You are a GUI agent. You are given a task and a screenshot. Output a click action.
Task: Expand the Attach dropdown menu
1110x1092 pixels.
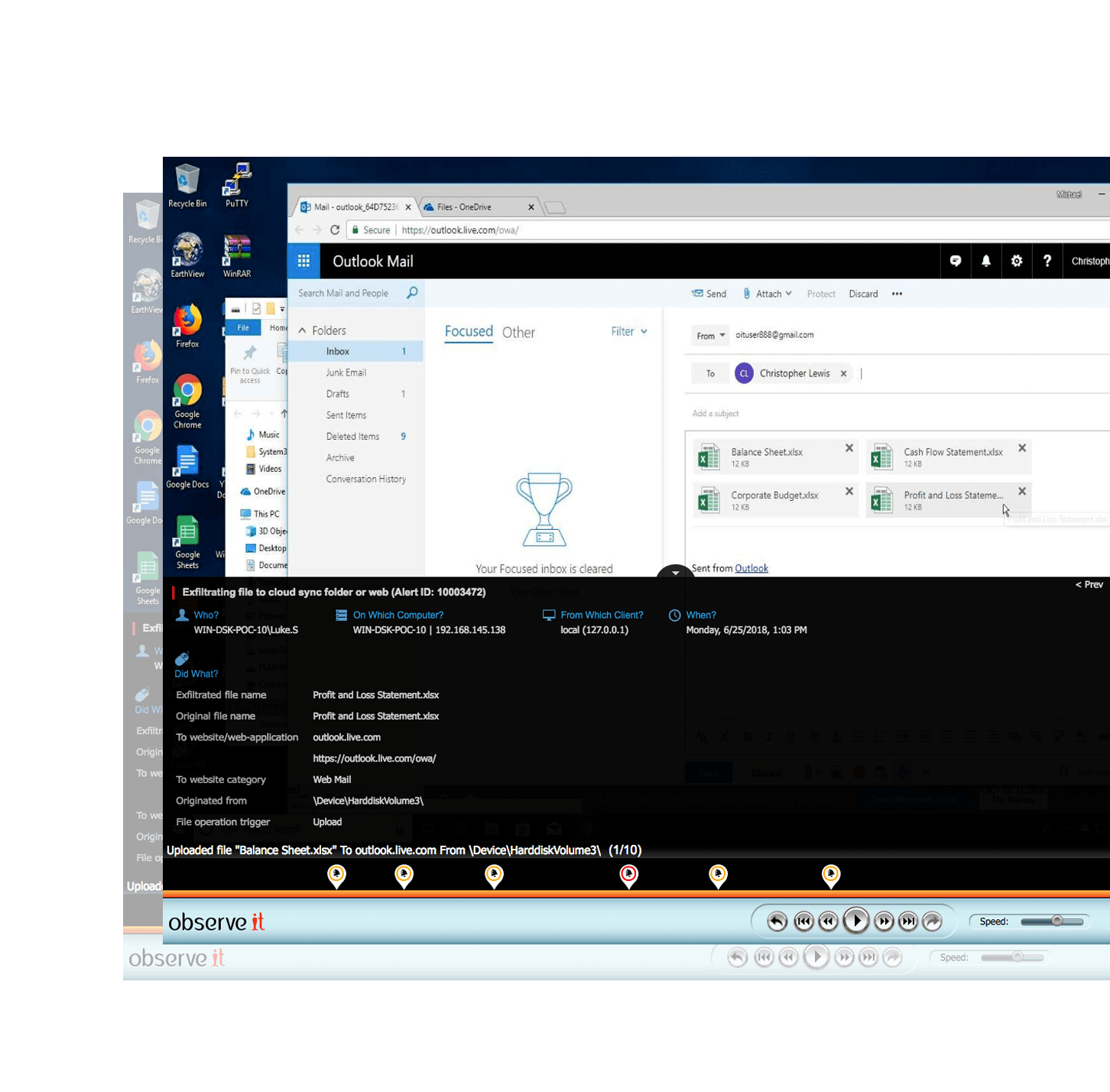click(x=788, y=294)
